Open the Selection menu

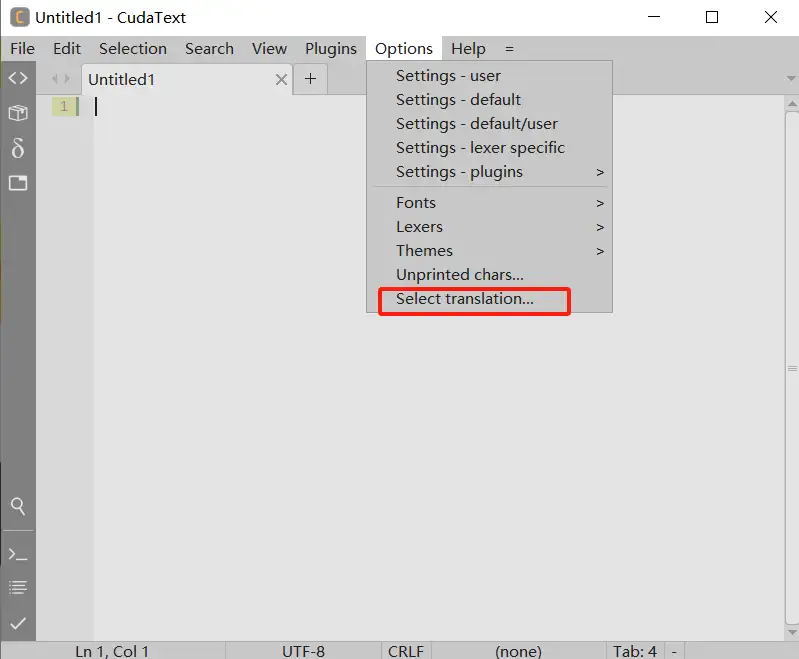pos(133,48)
